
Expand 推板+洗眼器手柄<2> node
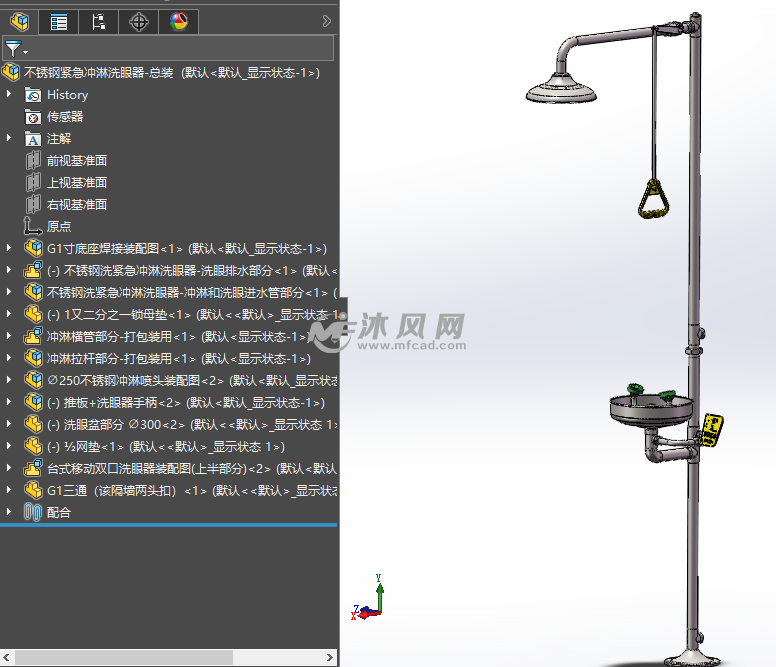point(8,401)
